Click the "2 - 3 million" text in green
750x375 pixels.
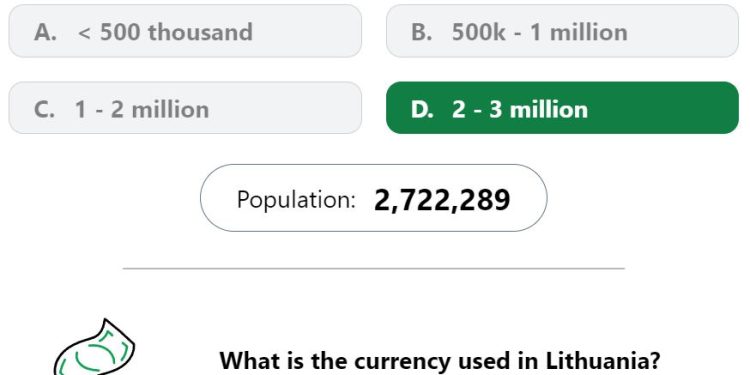pyautogui.click(x=520, y=110)
